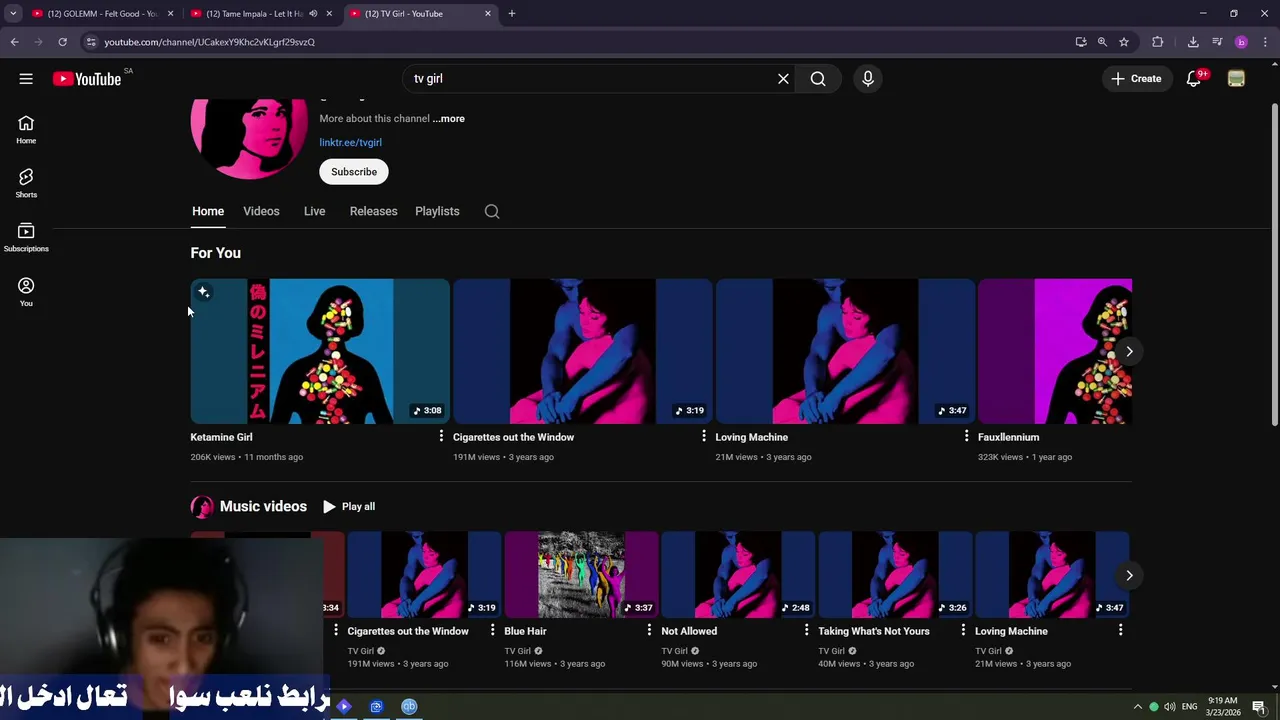1280x720 pixels.
Task: Click the page vertical scrollbar
Action: click(x=1274, y=265)
